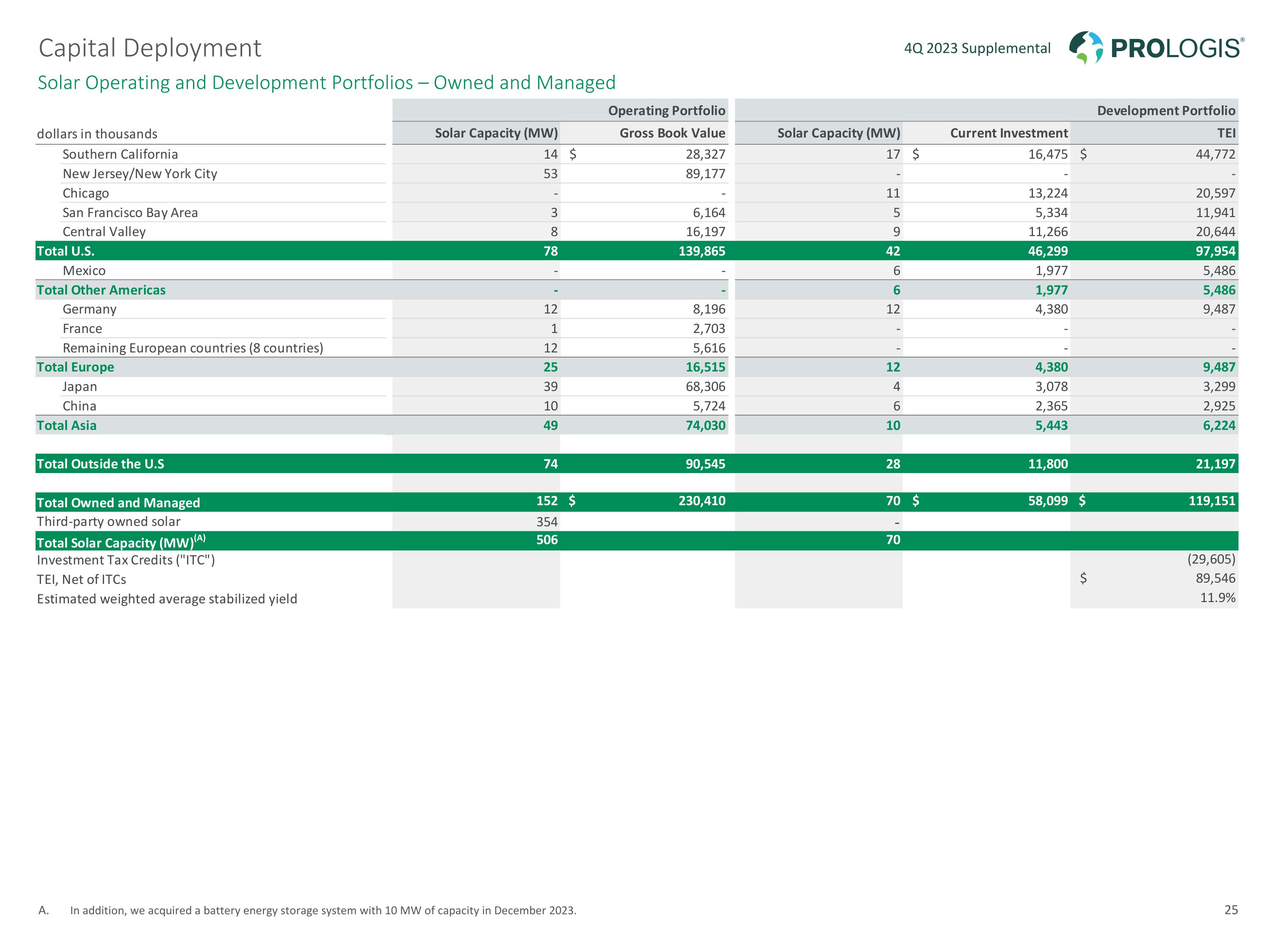
Task: Click the Capital Deployment page title
Action: point(150,48)
